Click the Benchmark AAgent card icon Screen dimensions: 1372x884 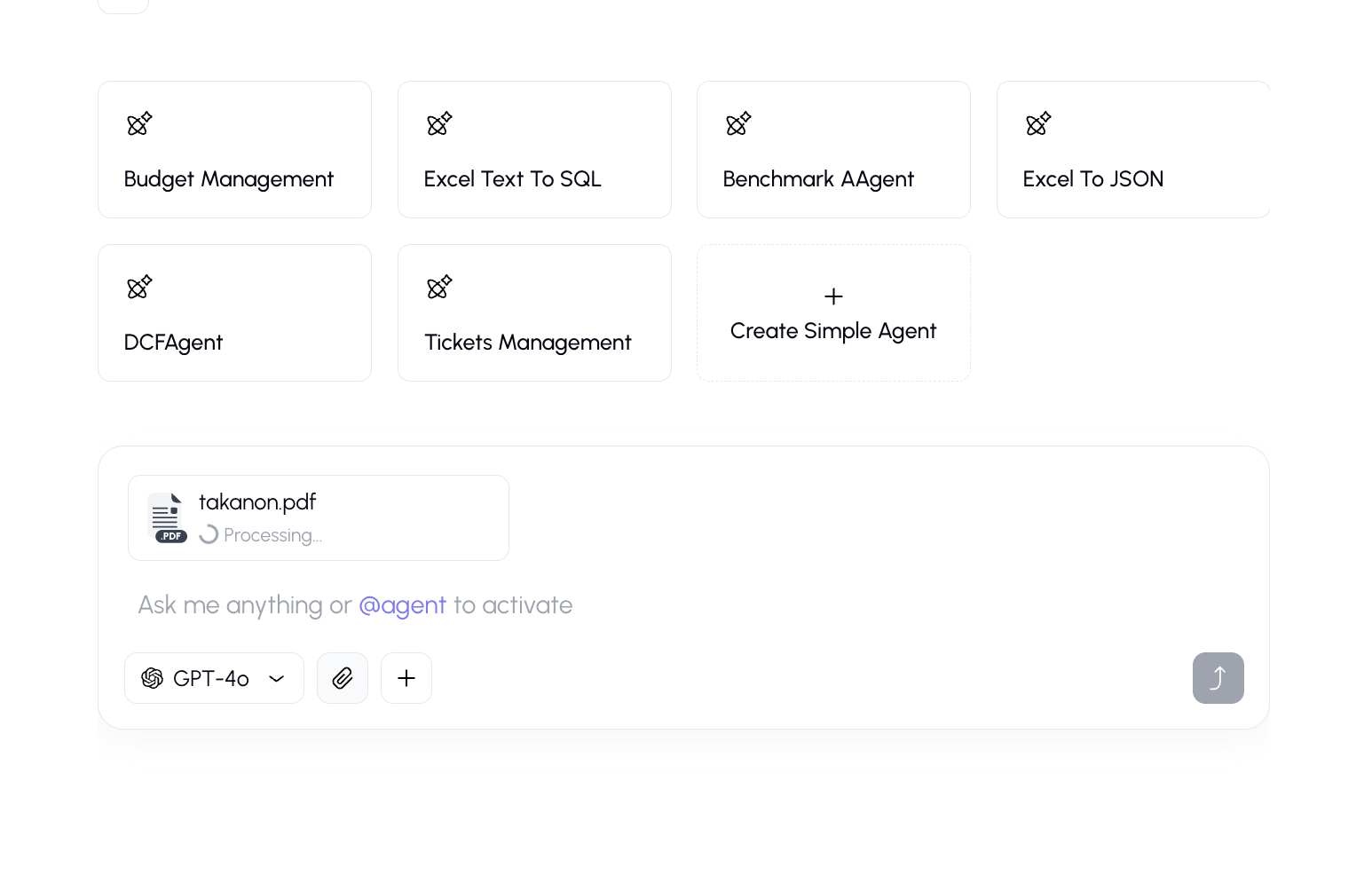click(x=738, y=123)
